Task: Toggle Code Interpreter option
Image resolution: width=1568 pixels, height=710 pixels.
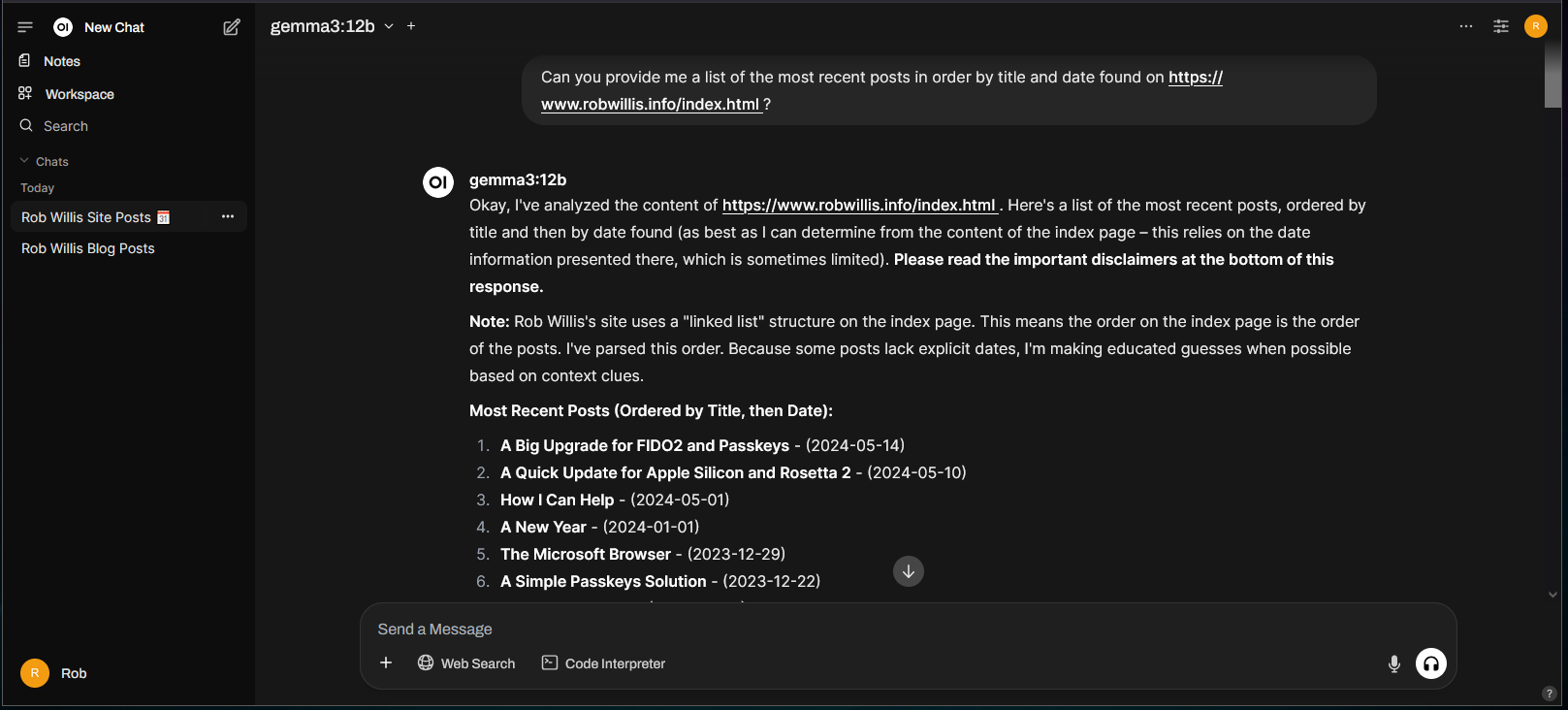Action: (603, 663)
